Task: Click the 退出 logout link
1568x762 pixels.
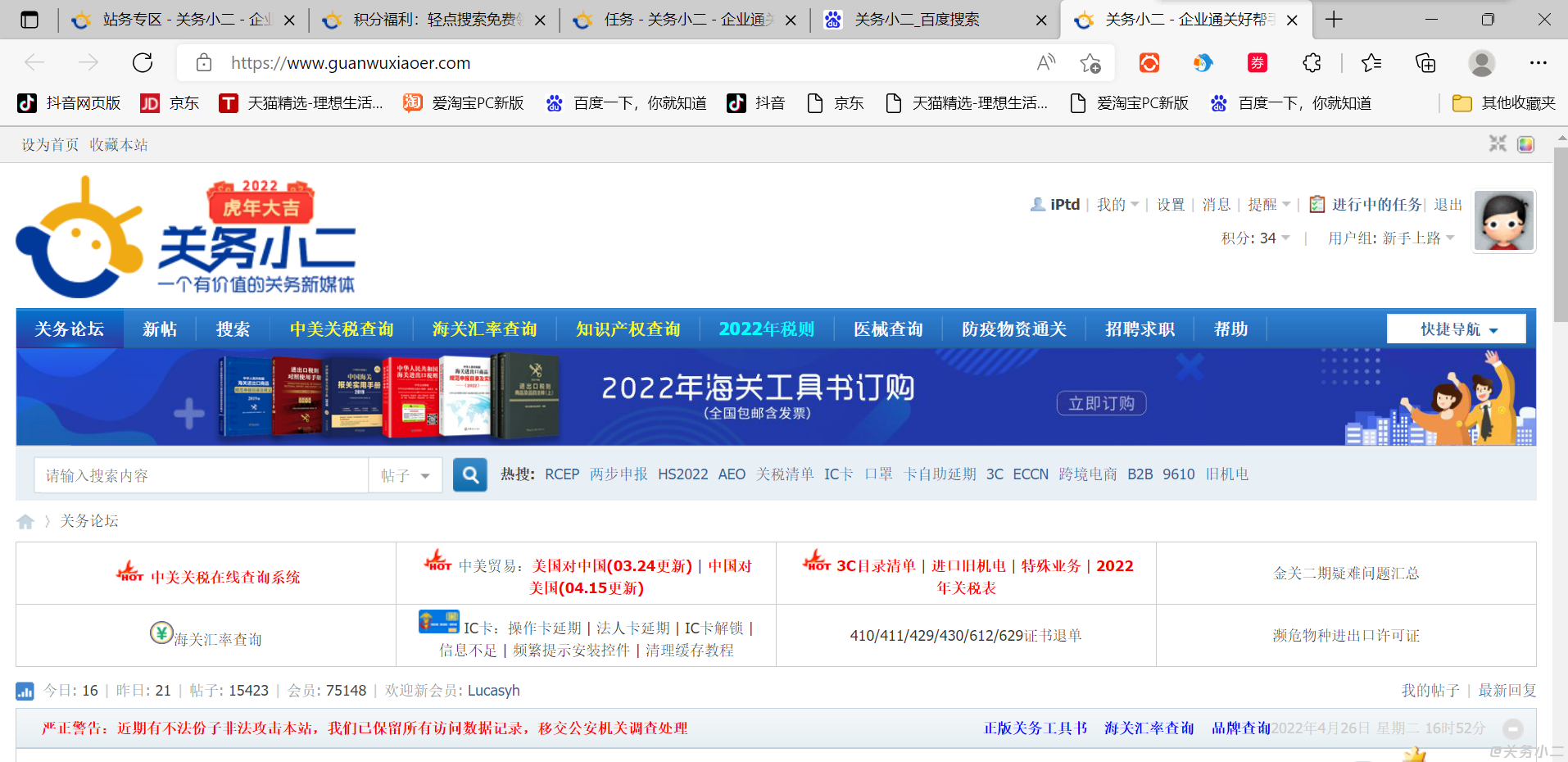Action: (x=1448, y=205)
